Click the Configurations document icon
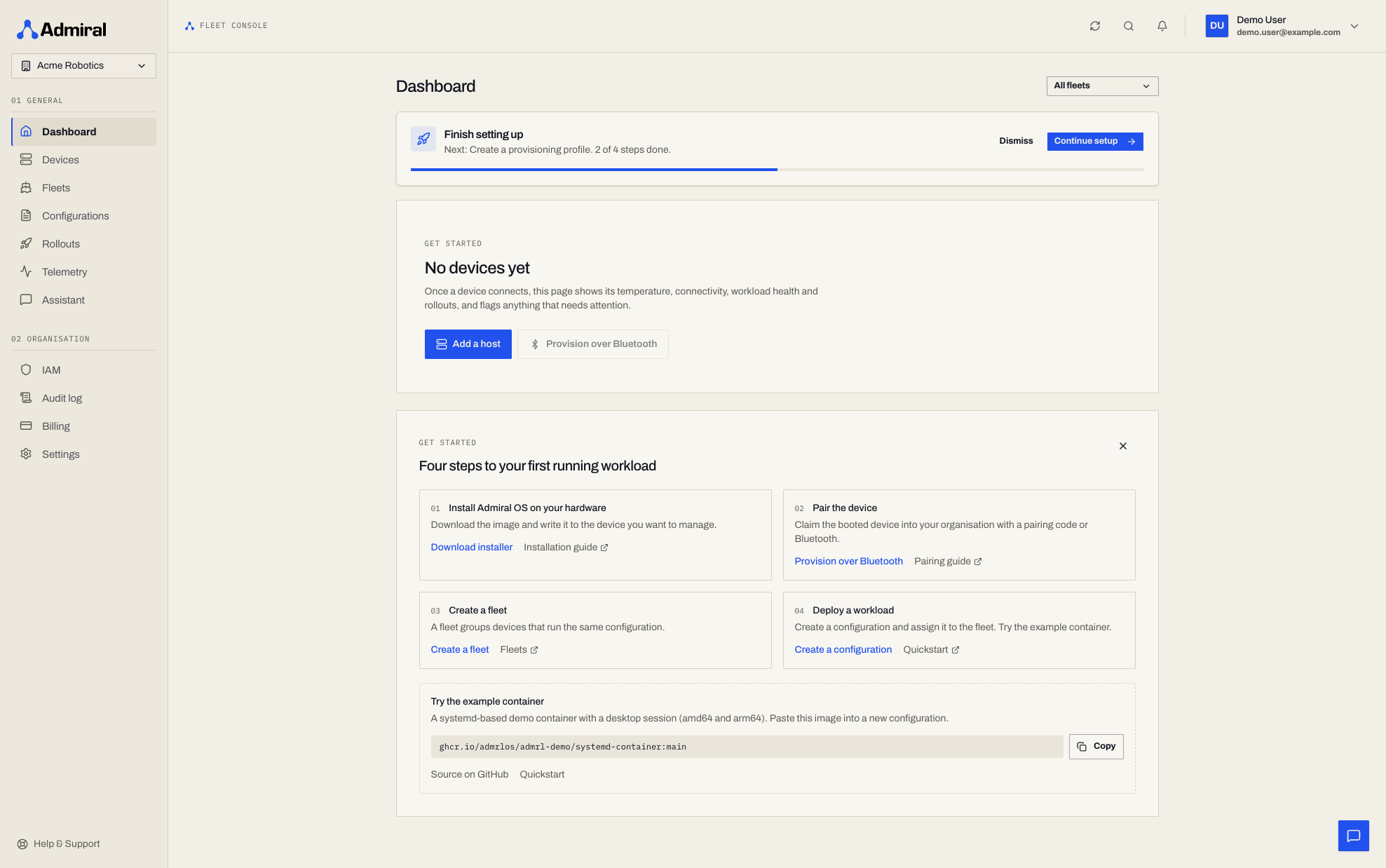Image resolution: width=1386 pixels, height=868 pixels. coord(26,216)
